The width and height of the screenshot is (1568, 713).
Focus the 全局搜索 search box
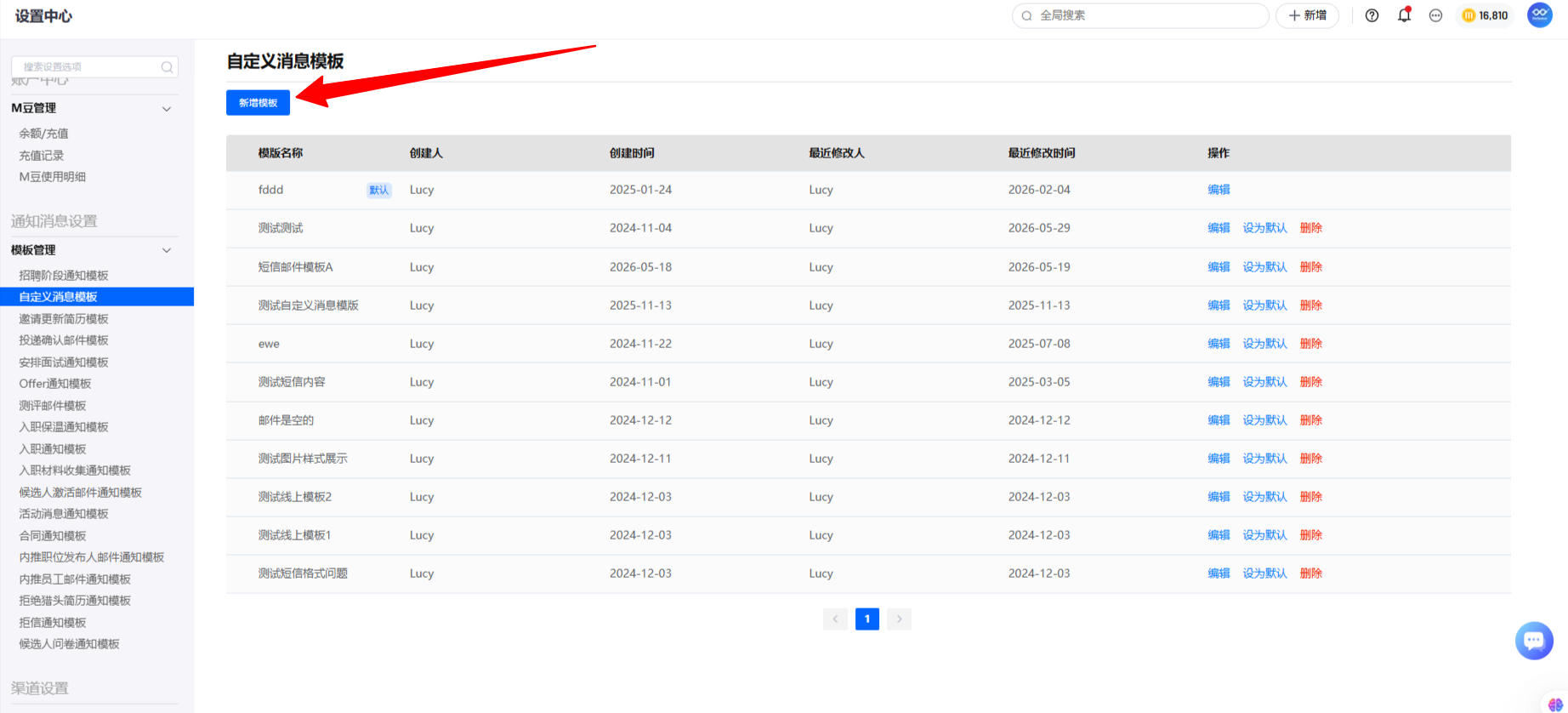pyautogui.click(x=1139, y=15)
